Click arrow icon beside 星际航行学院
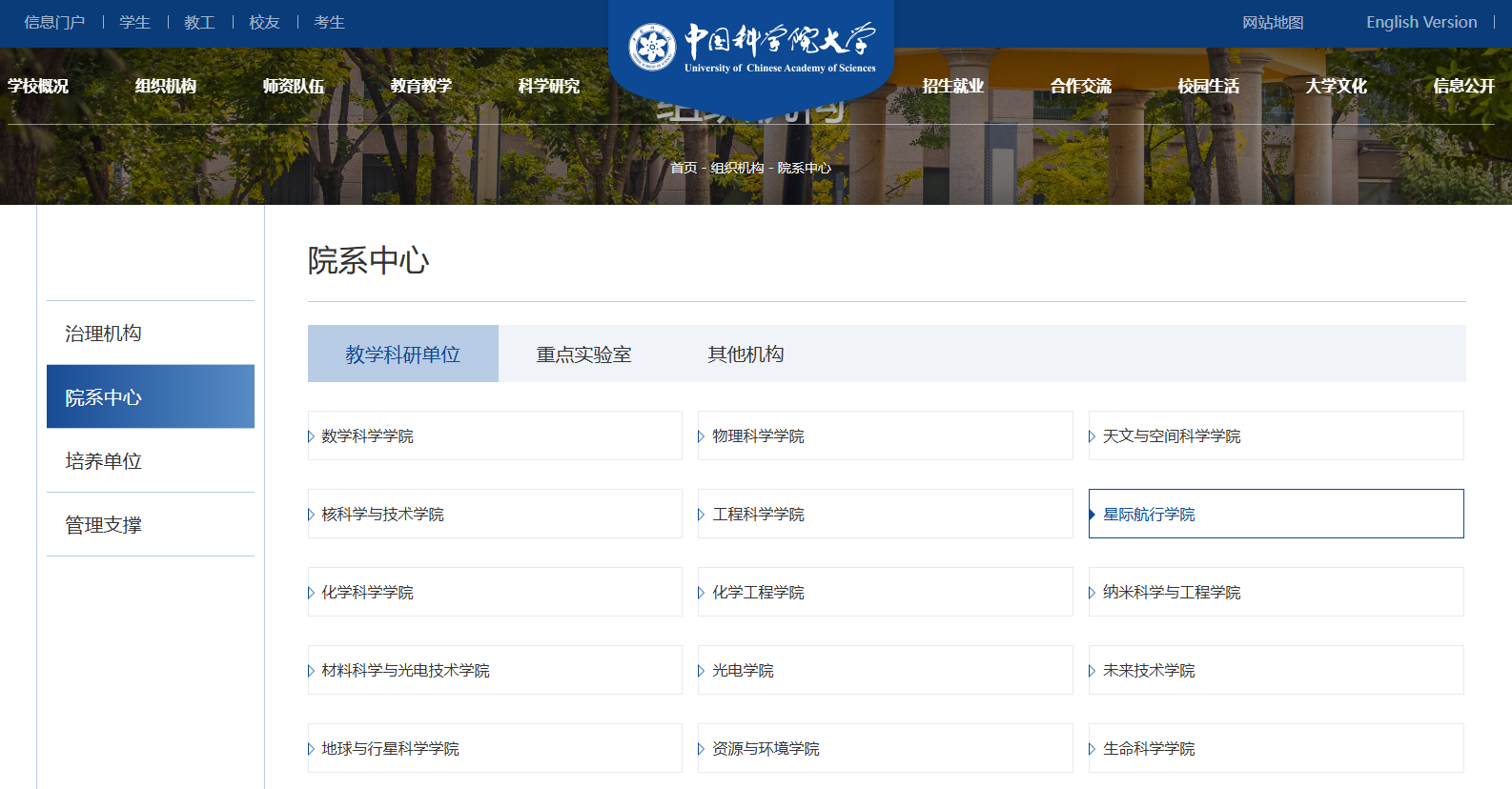Screen dimensions: 1512x789 point(1092,515)
